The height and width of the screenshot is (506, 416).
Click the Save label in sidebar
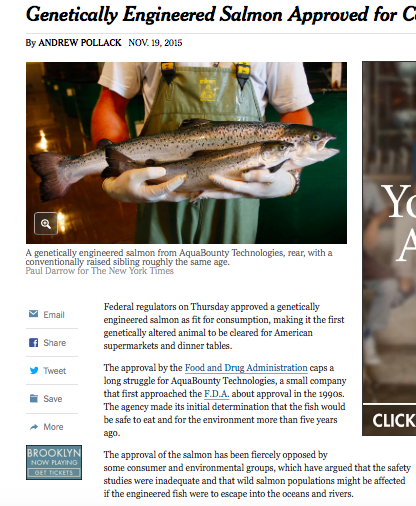(53, 399)
